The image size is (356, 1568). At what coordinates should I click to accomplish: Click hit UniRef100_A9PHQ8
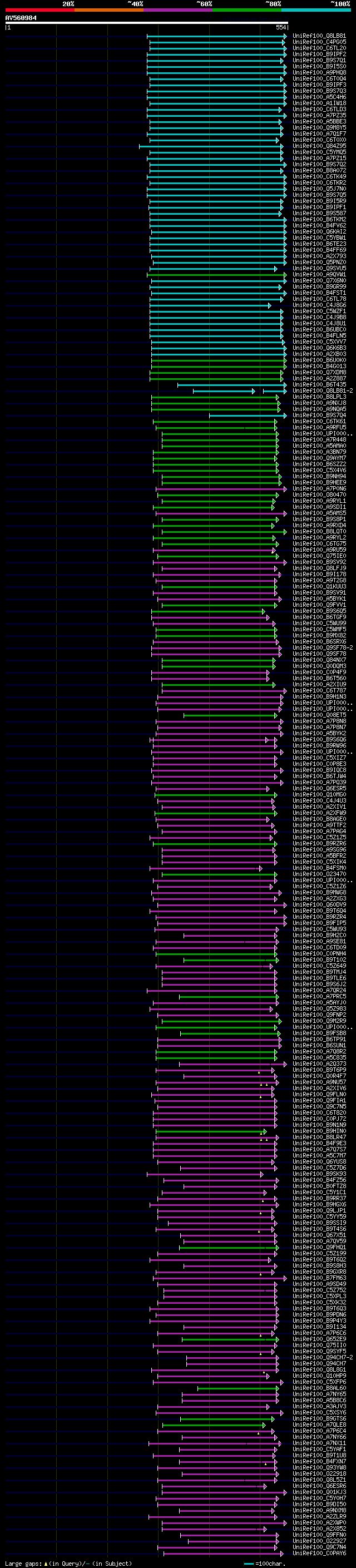coord(319,72)
